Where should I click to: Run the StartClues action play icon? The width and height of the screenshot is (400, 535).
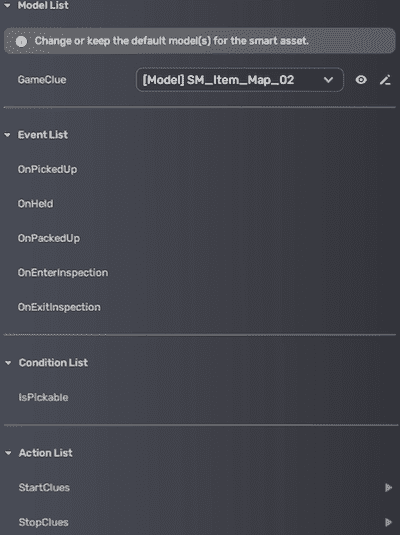tap(388, 487)
